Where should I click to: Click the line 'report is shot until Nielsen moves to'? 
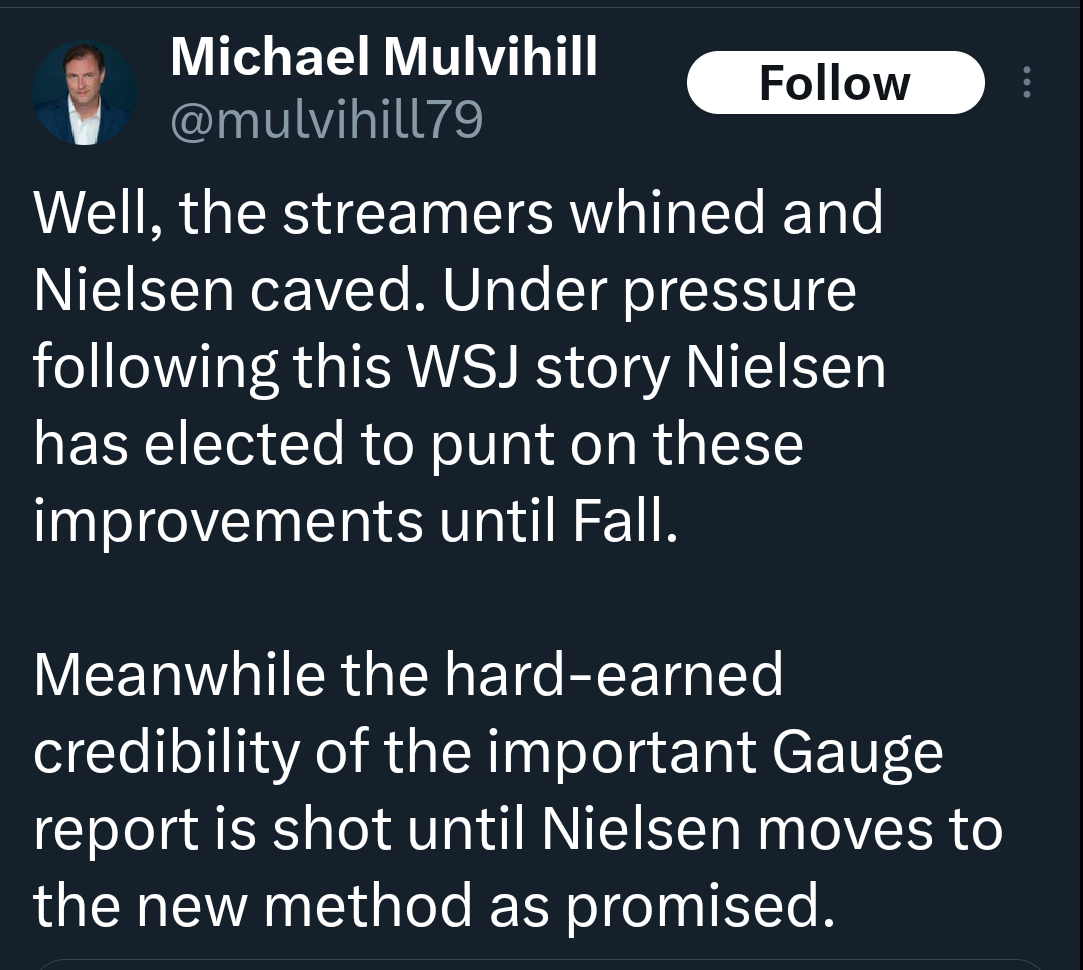(x=517, y=829)
